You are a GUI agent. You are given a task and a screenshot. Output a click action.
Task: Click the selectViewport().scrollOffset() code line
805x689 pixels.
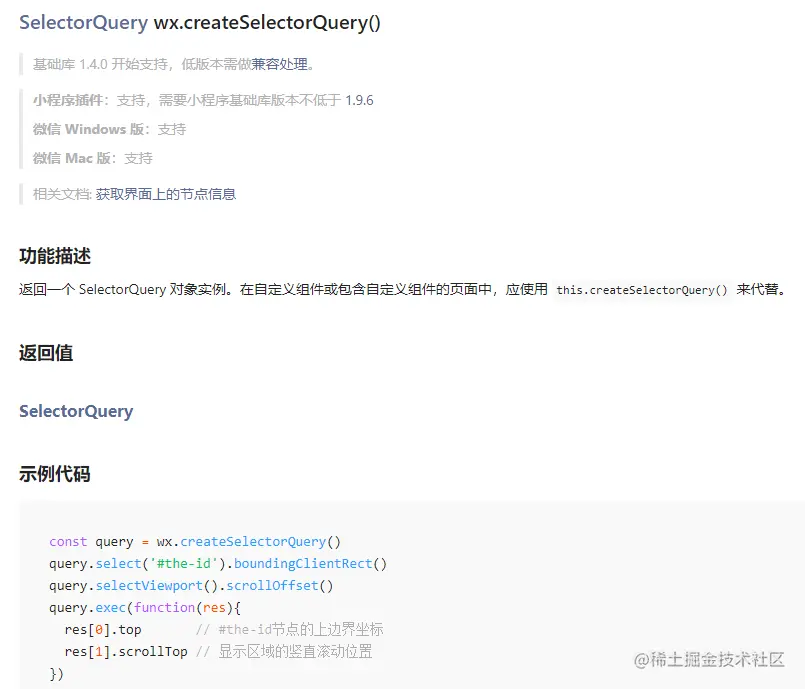coord(191,586)
